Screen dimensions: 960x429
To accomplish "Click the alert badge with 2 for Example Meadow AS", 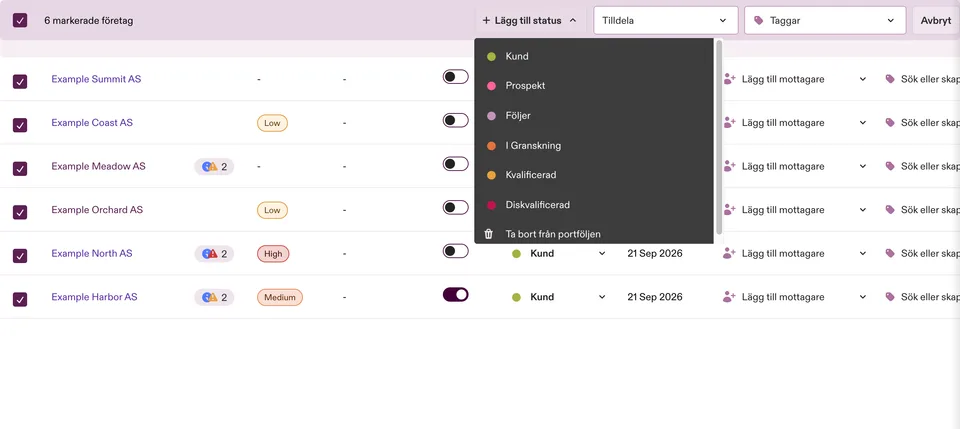I will [214, 166].
